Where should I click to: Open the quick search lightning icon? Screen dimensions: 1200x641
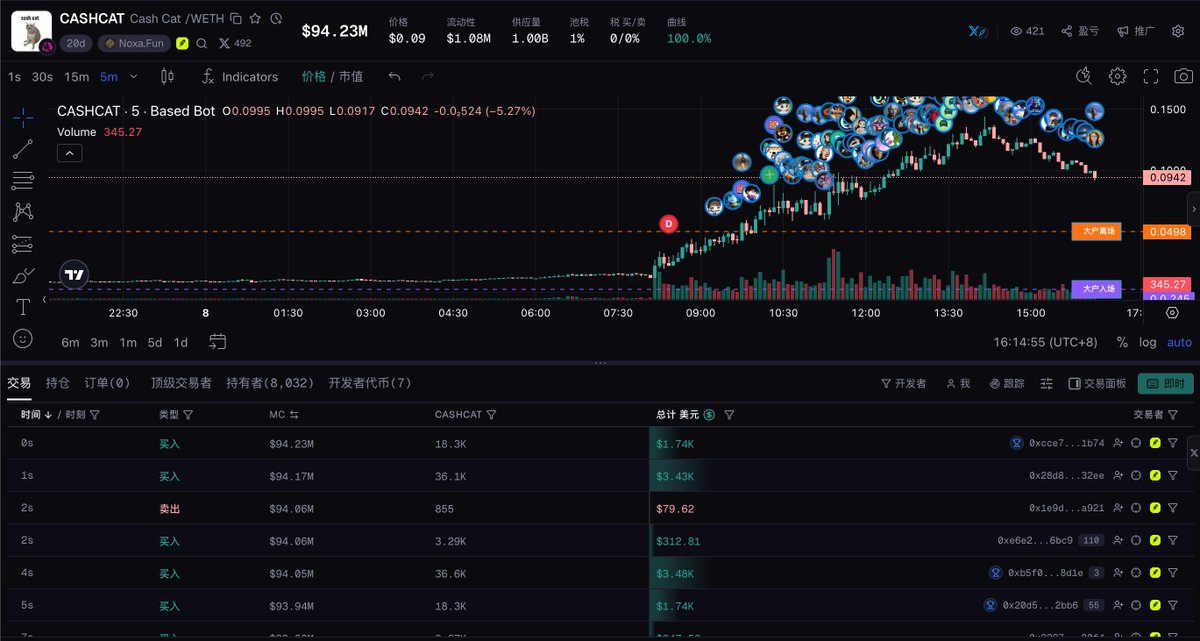[x=1084, y=76]
